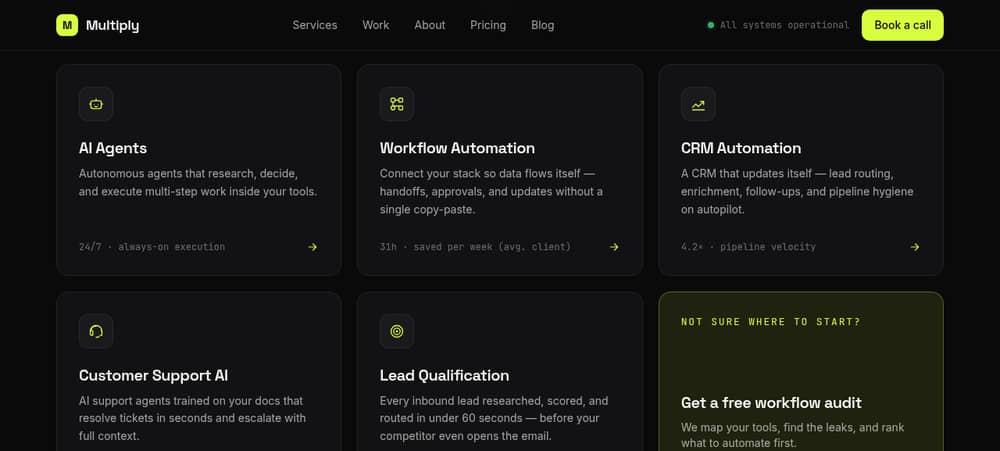Click "31h · saved per week" stat
The width and height of the screenshot is (1000, 451).
pyautogui.click(x=475, y=247)
